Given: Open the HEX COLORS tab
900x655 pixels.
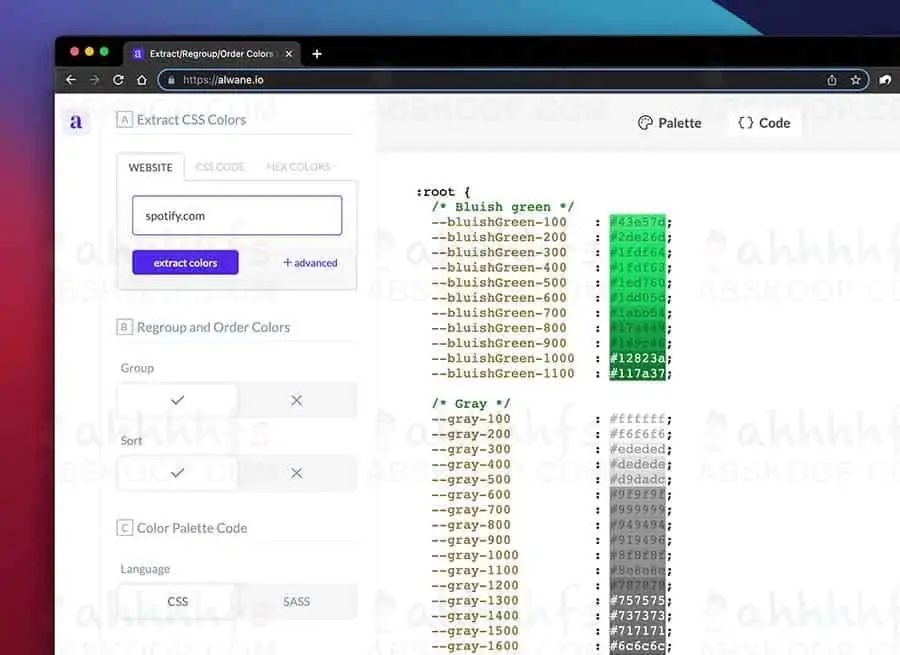Looking at the screenshot, I should pyautogui.click(x=298, y=167).
